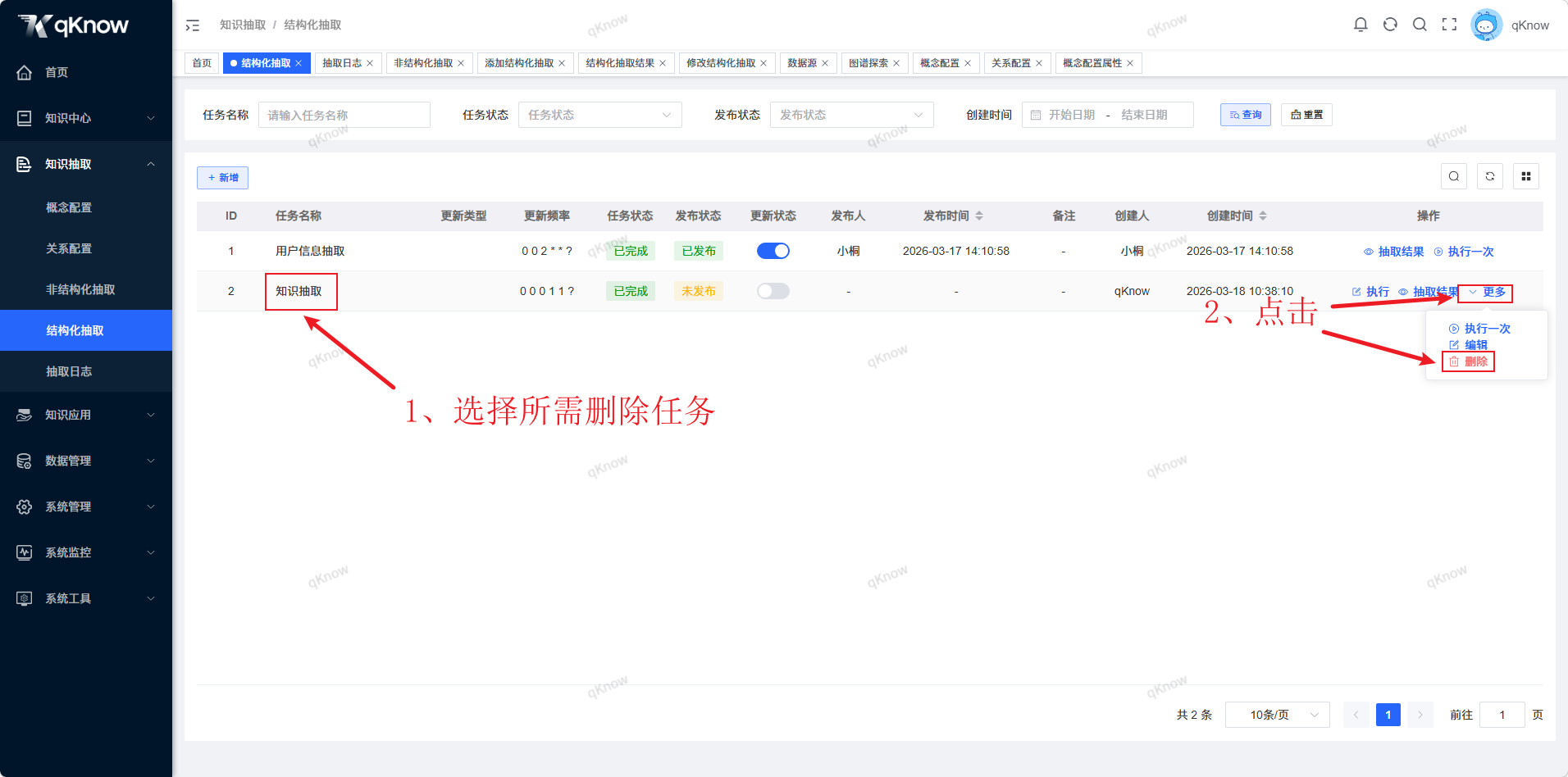Viewport: 1568px width, 777px height.
Task: Open the 更多 dropdown in row 2
Action: [1487, 292]
